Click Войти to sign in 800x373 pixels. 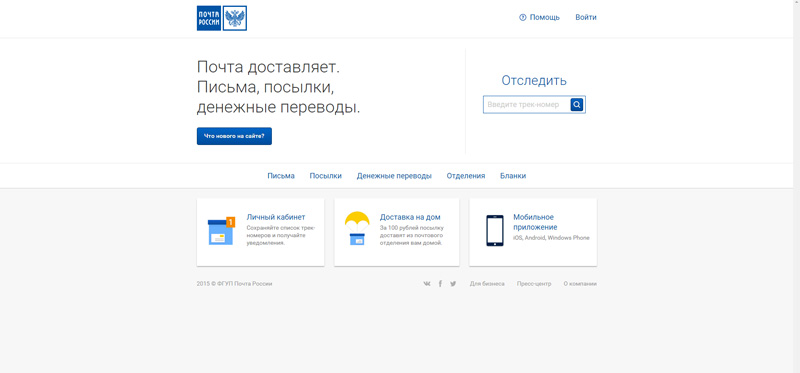point(586,17)
